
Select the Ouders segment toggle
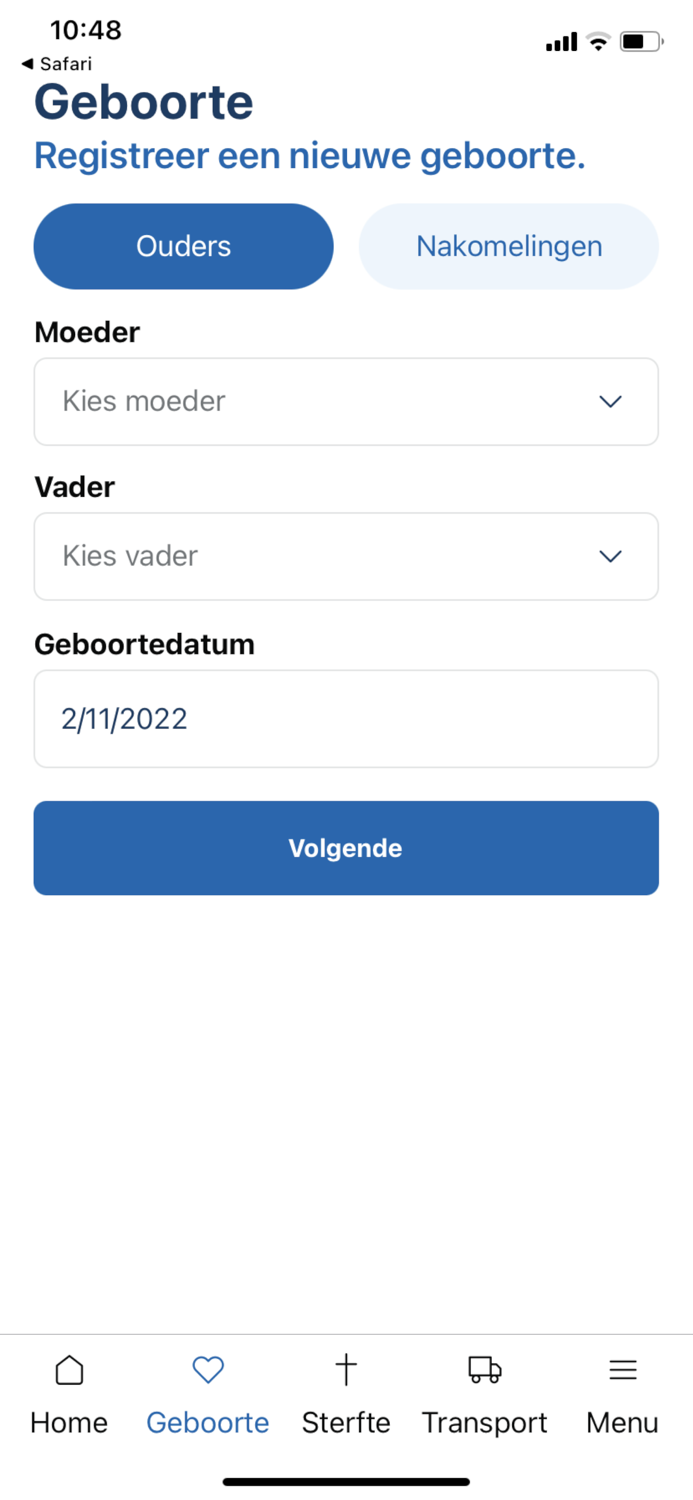183,246
